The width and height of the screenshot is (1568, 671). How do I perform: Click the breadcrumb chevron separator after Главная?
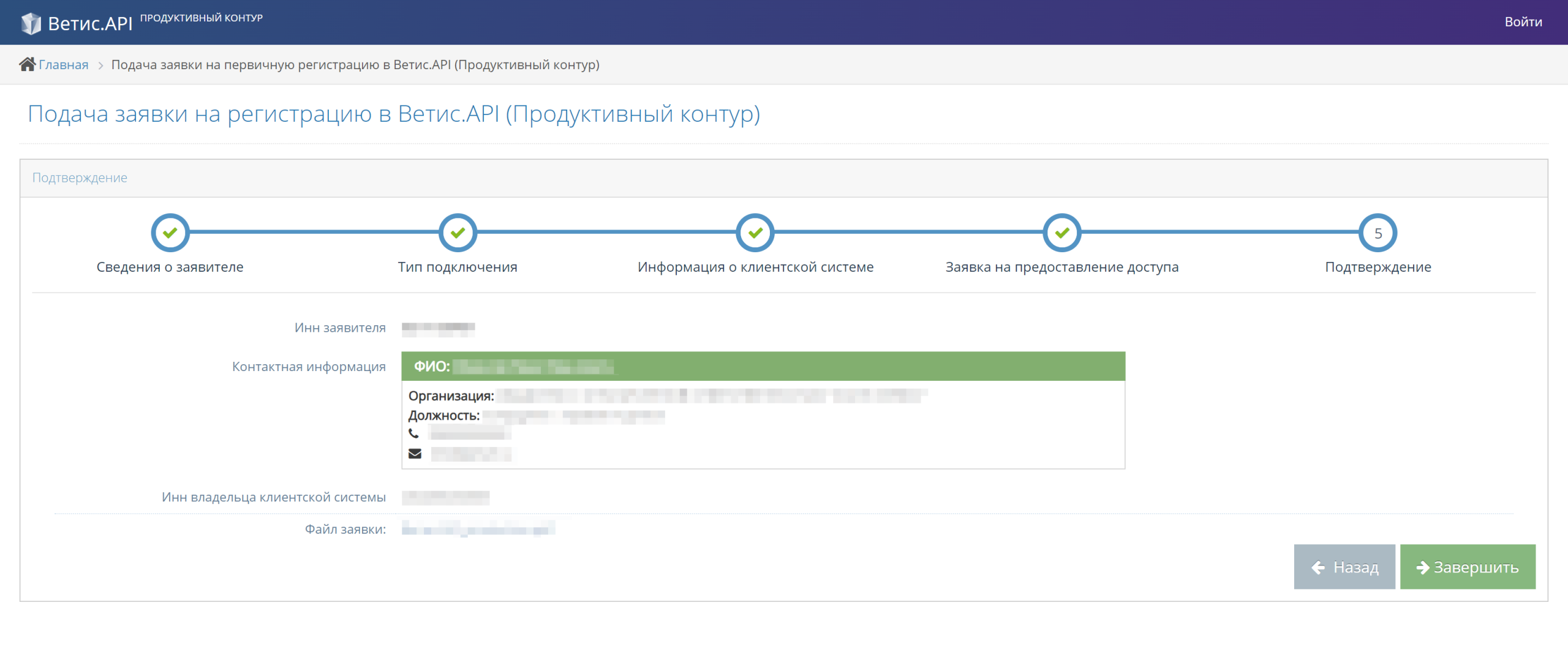click(100, 65)
